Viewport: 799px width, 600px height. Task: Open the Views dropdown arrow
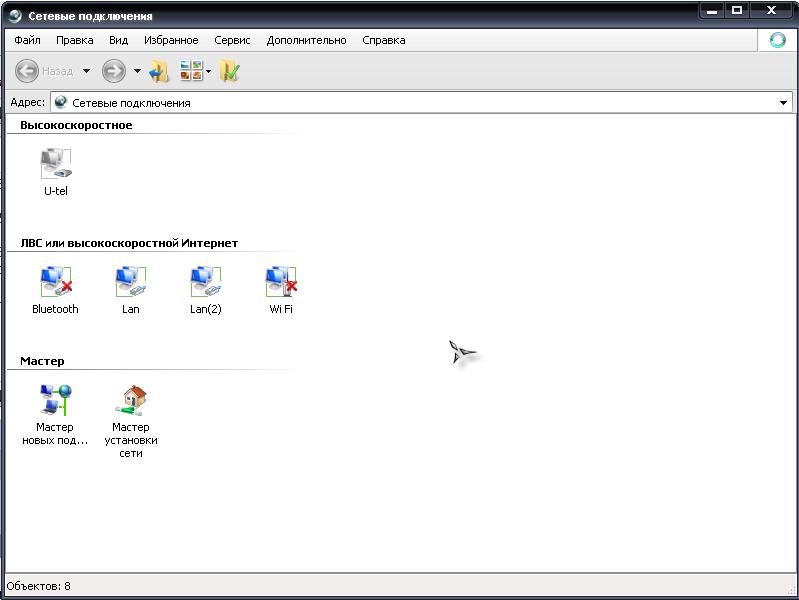208,71
